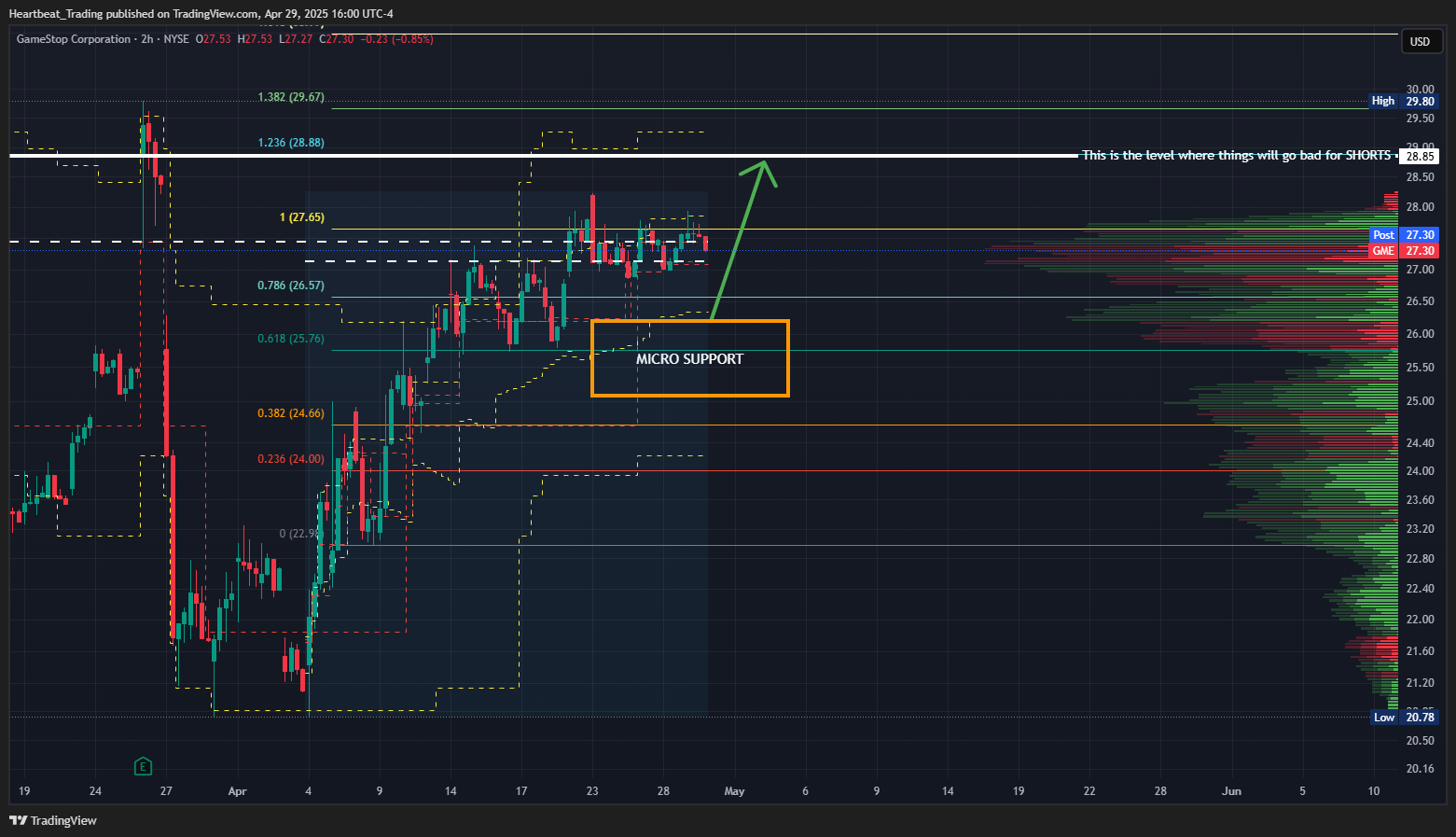Screen dimensions: 1456x837
Task: Click the 28.85 horizontal line price label
Action: [x=1421, y=157]
